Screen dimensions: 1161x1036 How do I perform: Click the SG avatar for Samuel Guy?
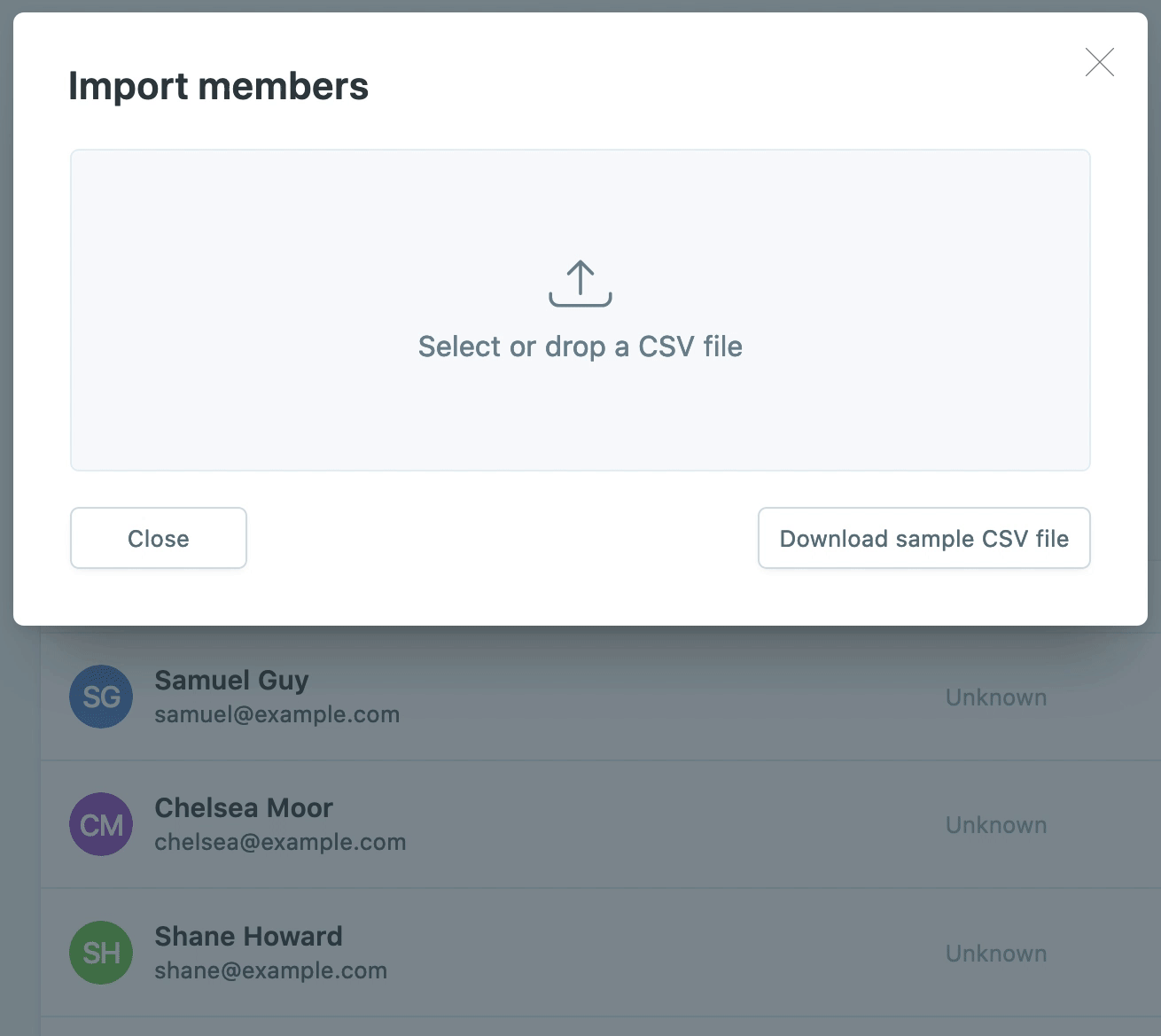coord(101,697)
